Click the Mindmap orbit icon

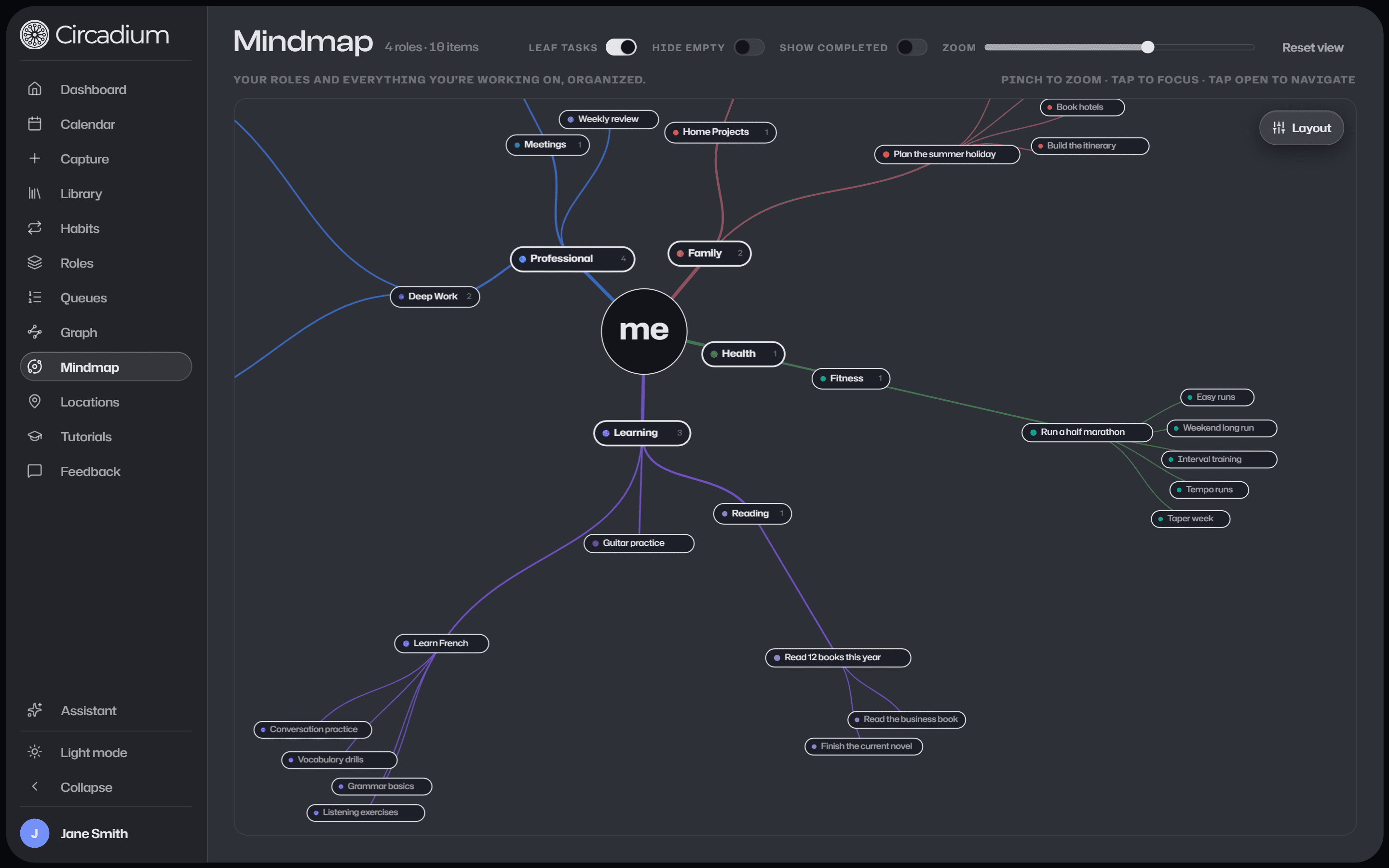pos(34,367)
